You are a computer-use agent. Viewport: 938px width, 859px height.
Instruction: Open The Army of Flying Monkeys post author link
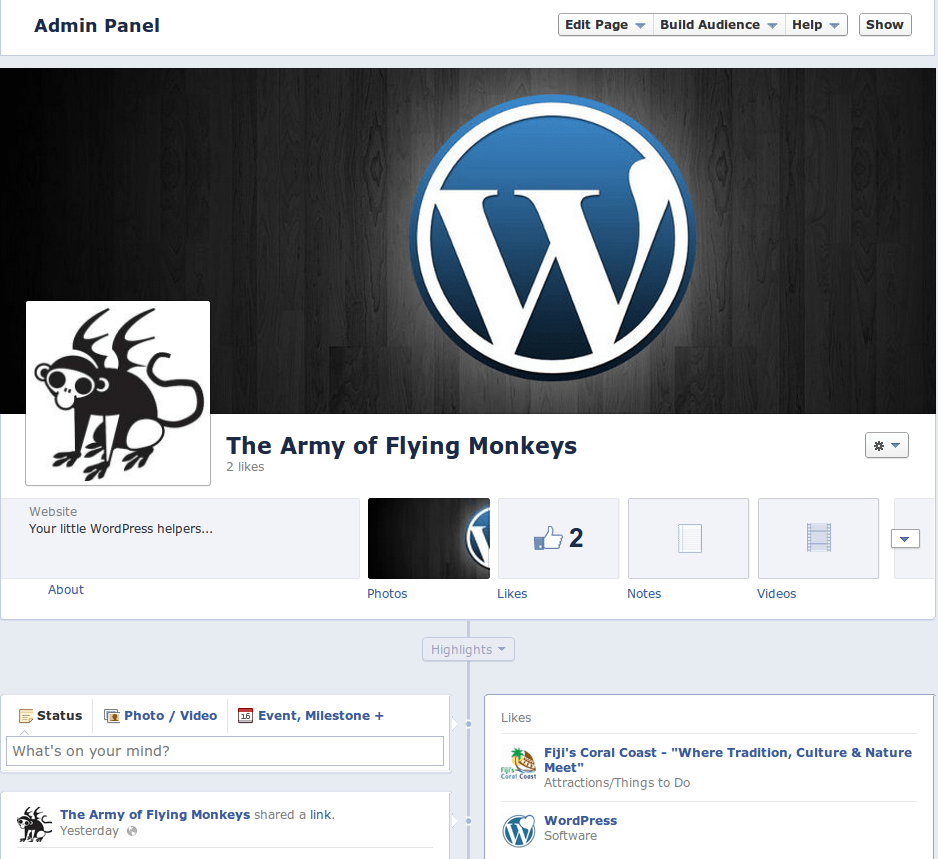click(155, 814)
